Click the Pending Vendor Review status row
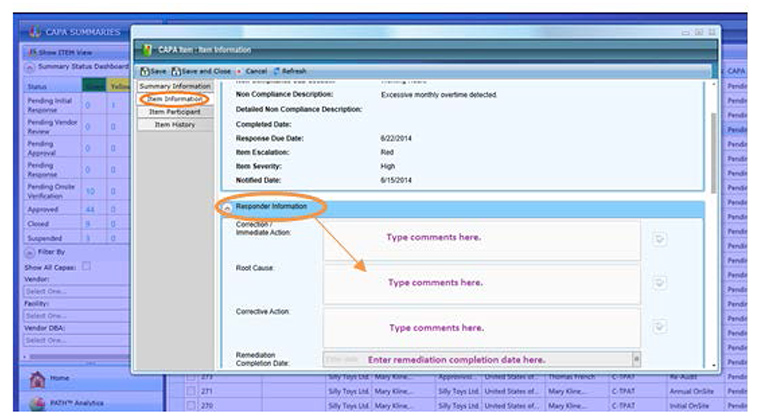 click(x=77, y=126)
